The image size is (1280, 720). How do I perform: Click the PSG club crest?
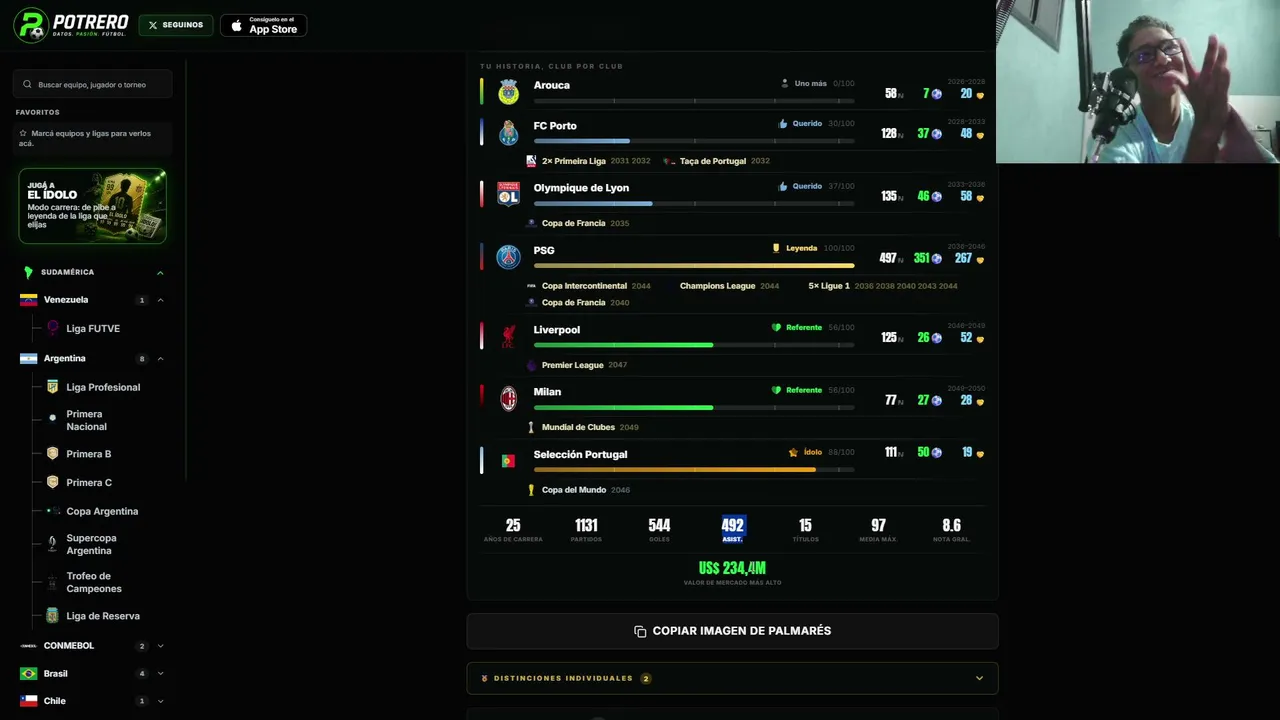coord(508,257)
